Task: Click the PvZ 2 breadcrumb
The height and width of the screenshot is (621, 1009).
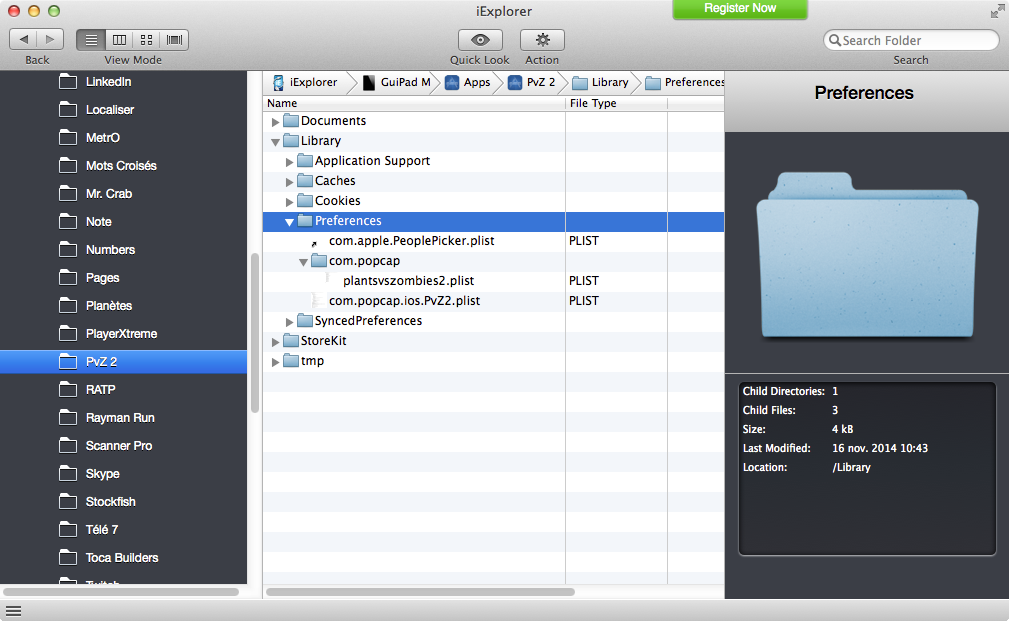Action: coord(532,82)
